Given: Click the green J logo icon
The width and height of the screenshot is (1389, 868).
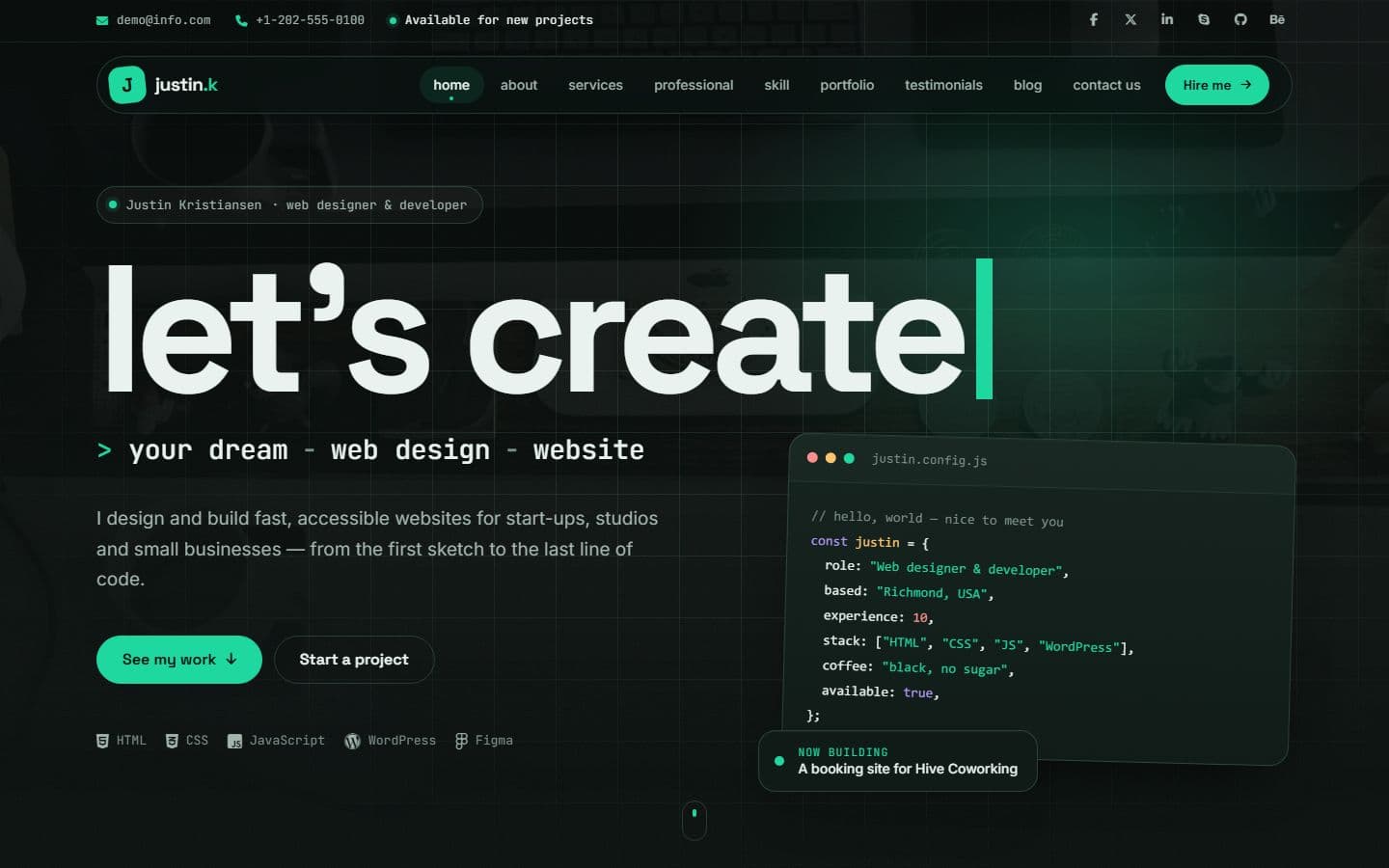Looking at the screenshot, I should [x=126, y=85].
